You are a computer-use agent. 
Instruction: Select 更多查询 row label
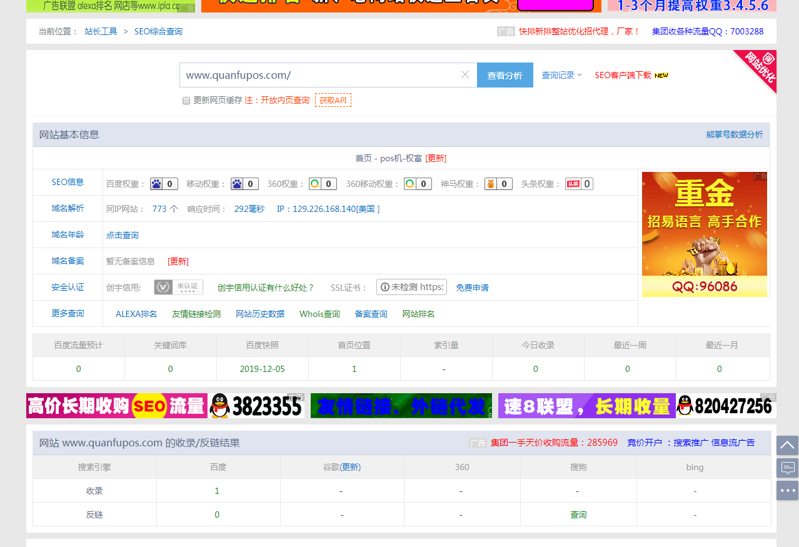pyautogui.click(x=68, y=314)
